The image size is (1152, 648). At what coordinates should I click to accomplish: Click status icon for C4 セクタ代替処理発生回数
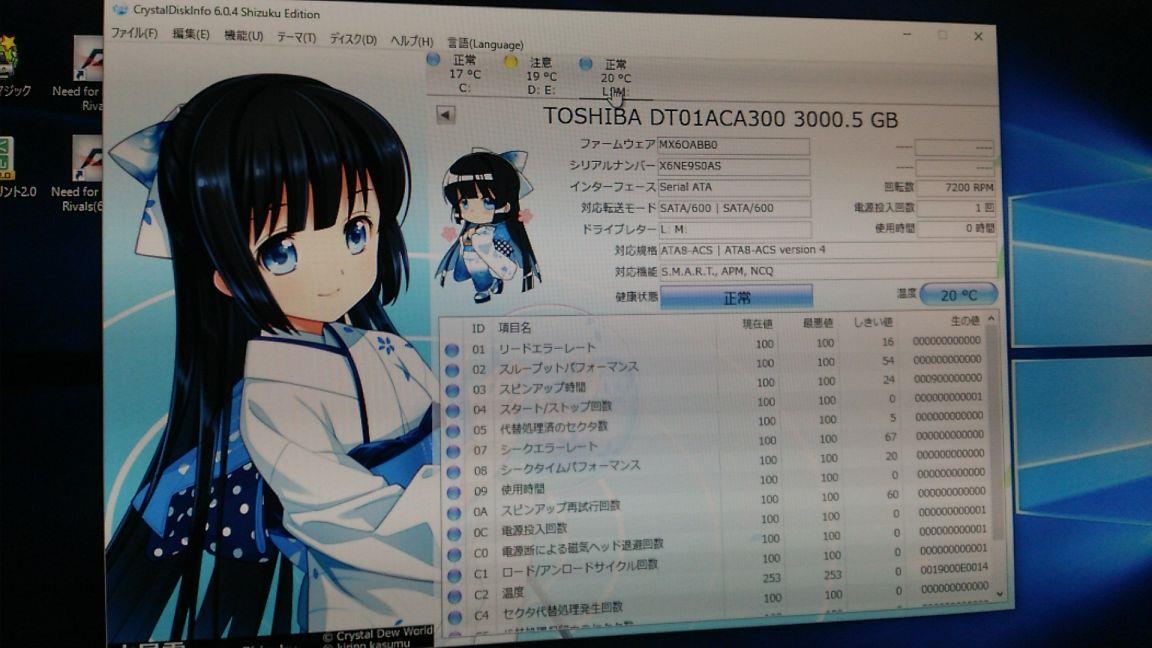(x=456, y=617)
